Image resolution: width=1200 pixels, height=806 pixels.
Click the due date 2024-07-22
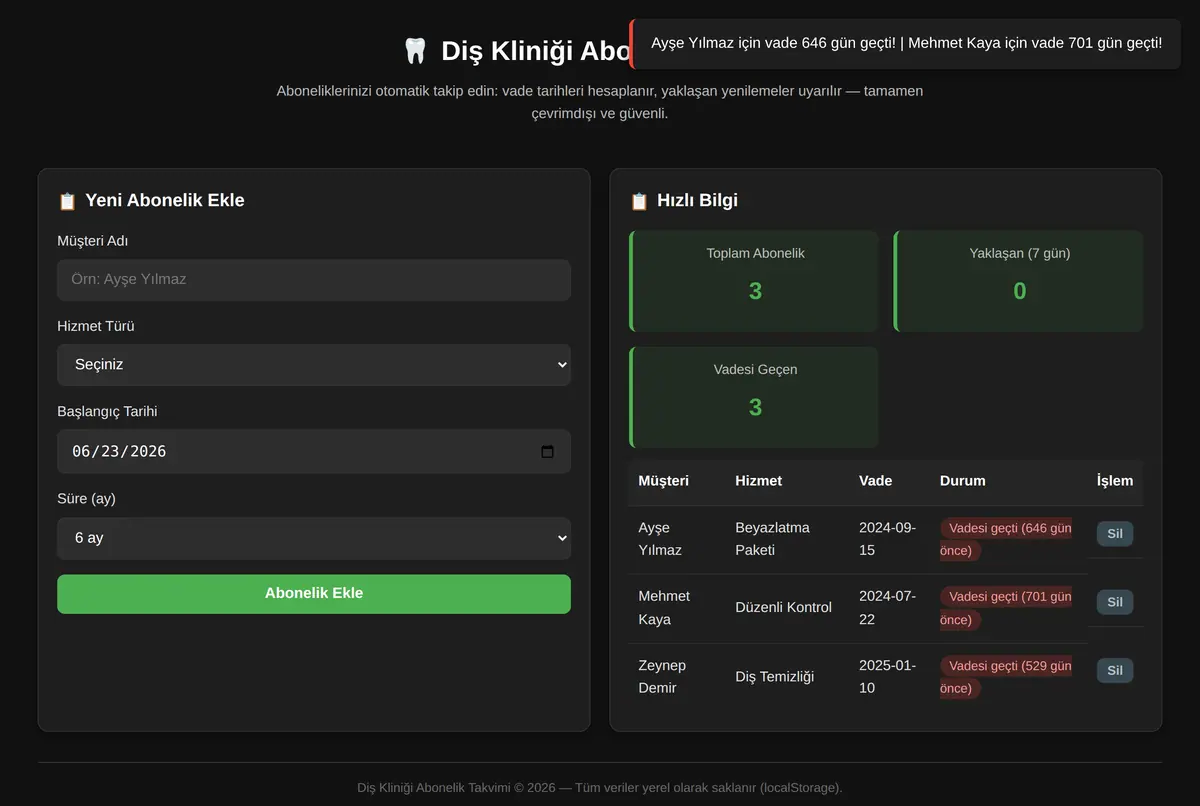pos(887,608)
